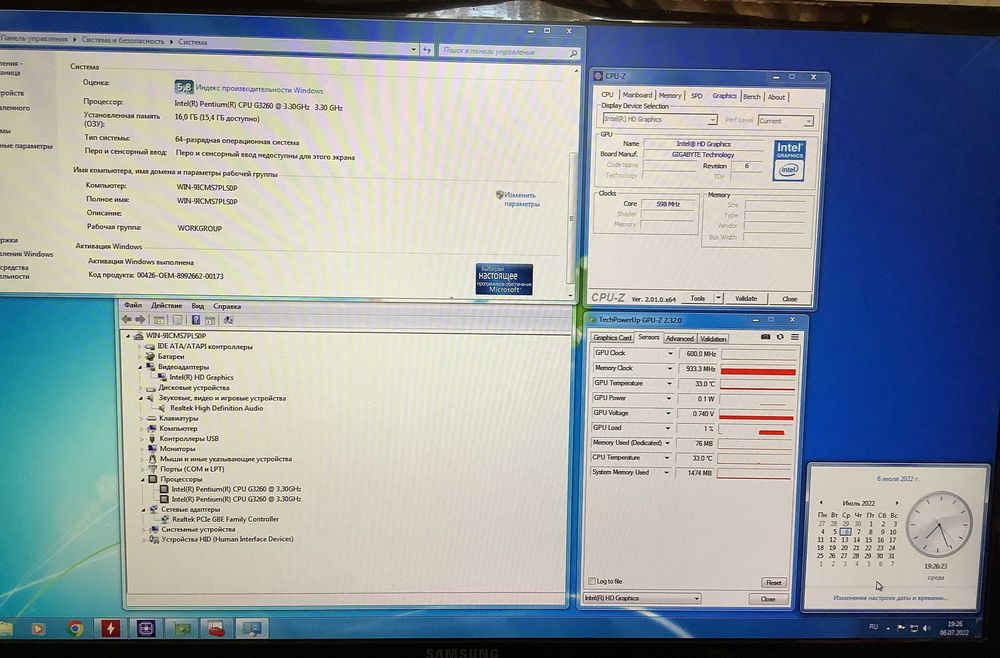Image resolution: width=1000 pixels, height=658 pixels.
Task: Click the Система breadcrumb in address bar
Action: pyautogui.click(x=193, y=42)
